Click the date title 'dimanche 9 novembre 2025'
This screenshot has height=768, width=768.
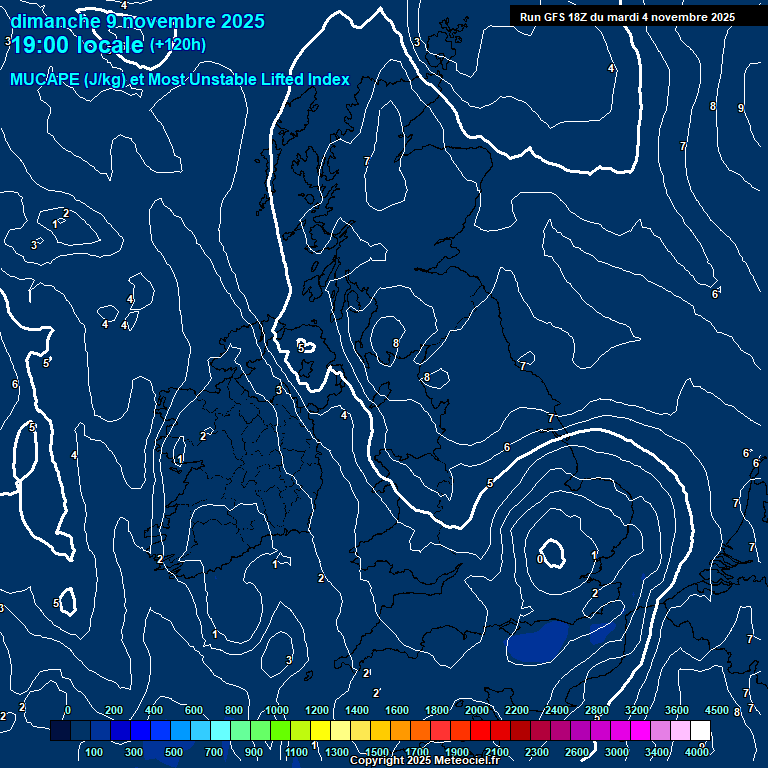point(137,21)
